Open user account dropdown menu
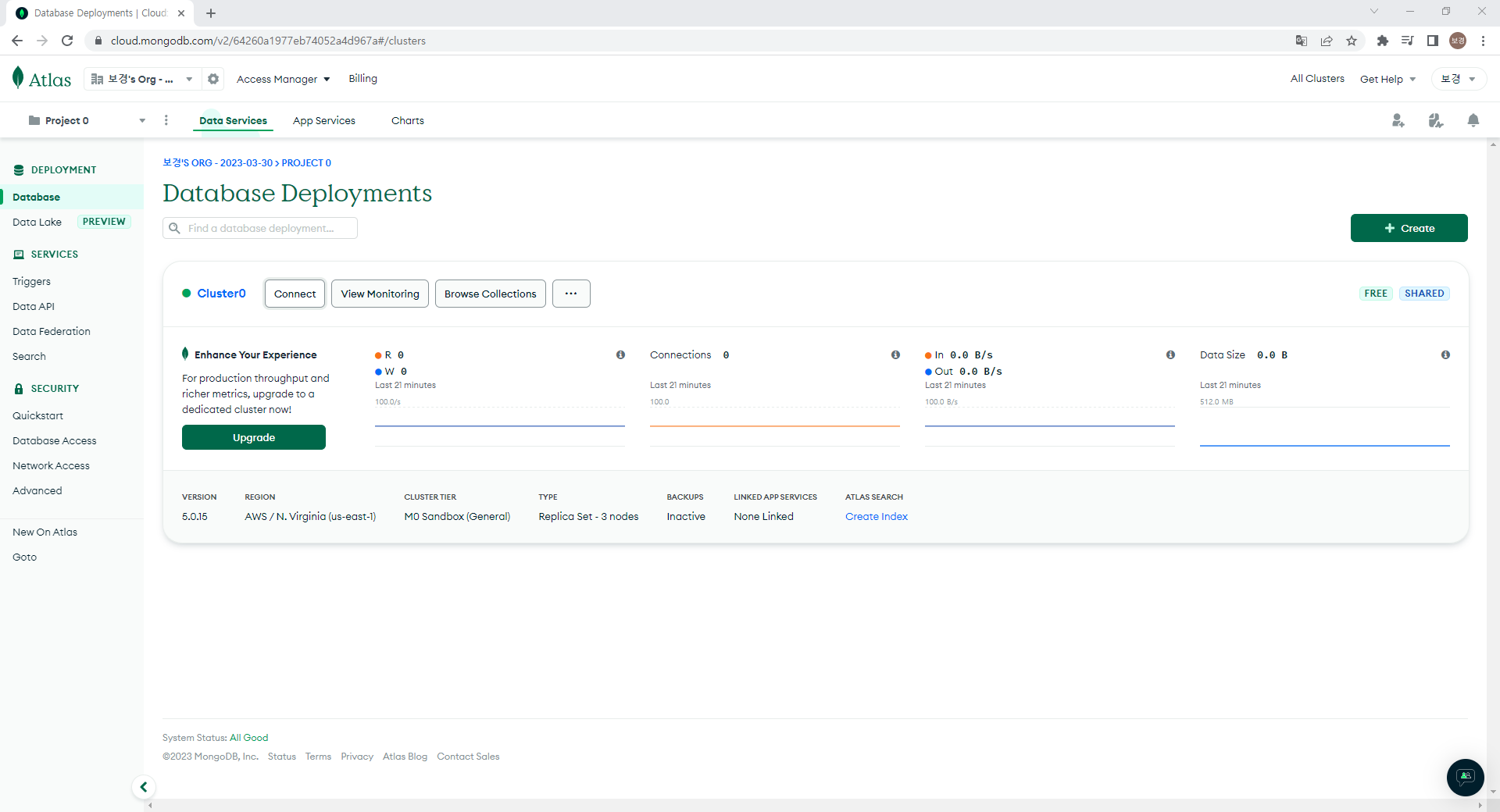 (1458, 79)
